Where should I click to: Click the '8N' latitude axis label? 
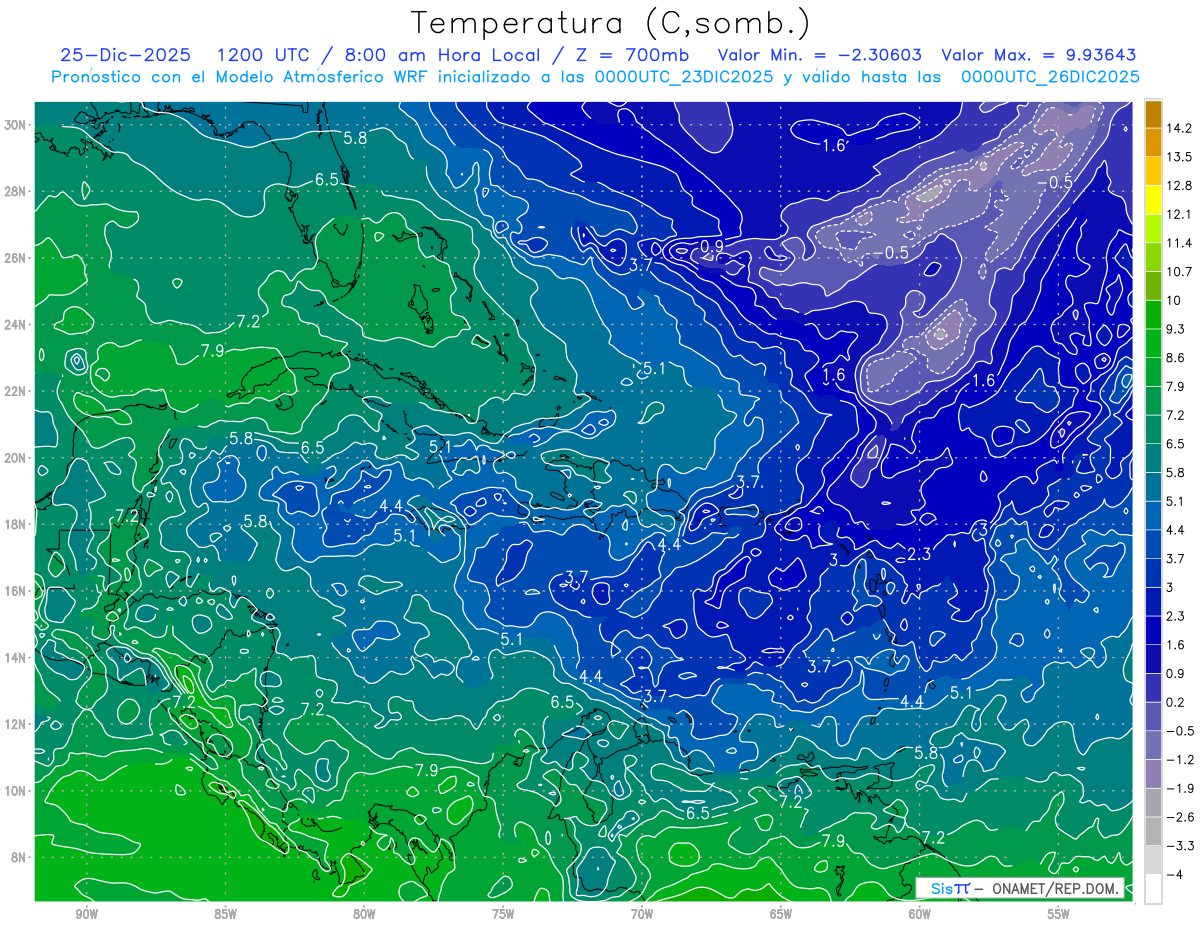[x=18, y=857]
